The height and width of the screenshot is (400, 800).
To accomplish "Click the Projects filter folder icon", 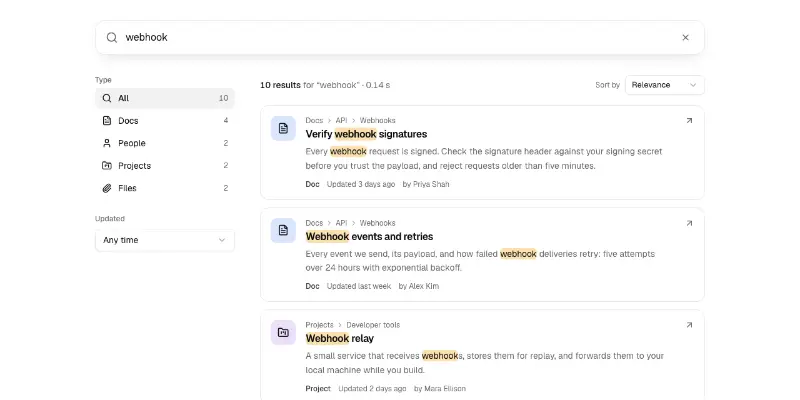I will tap(107, 165).
